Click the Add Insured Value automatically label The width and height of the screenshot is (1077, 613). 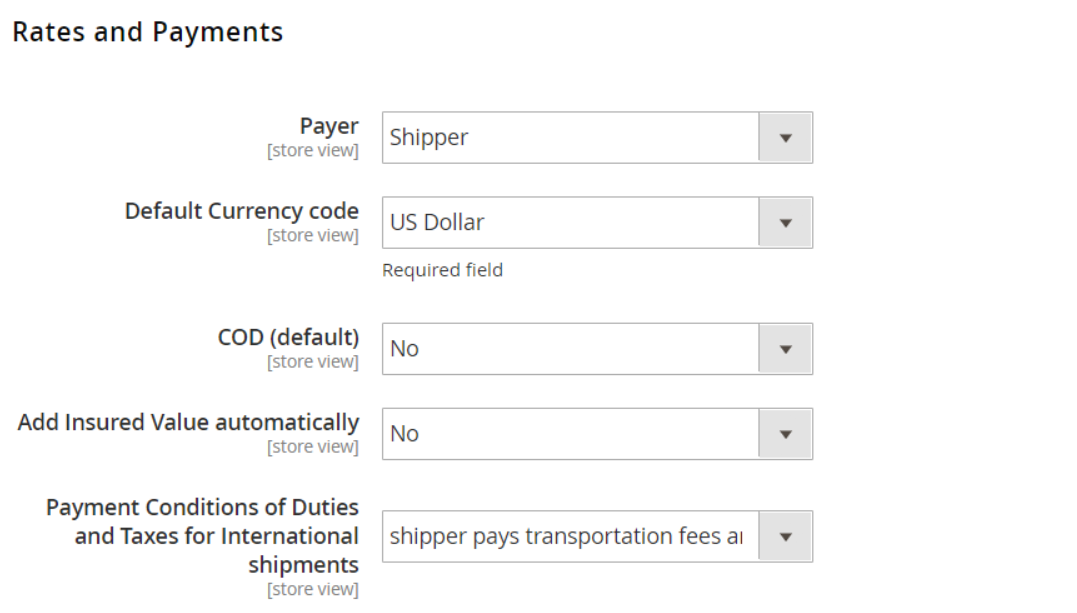pos(188,422)
